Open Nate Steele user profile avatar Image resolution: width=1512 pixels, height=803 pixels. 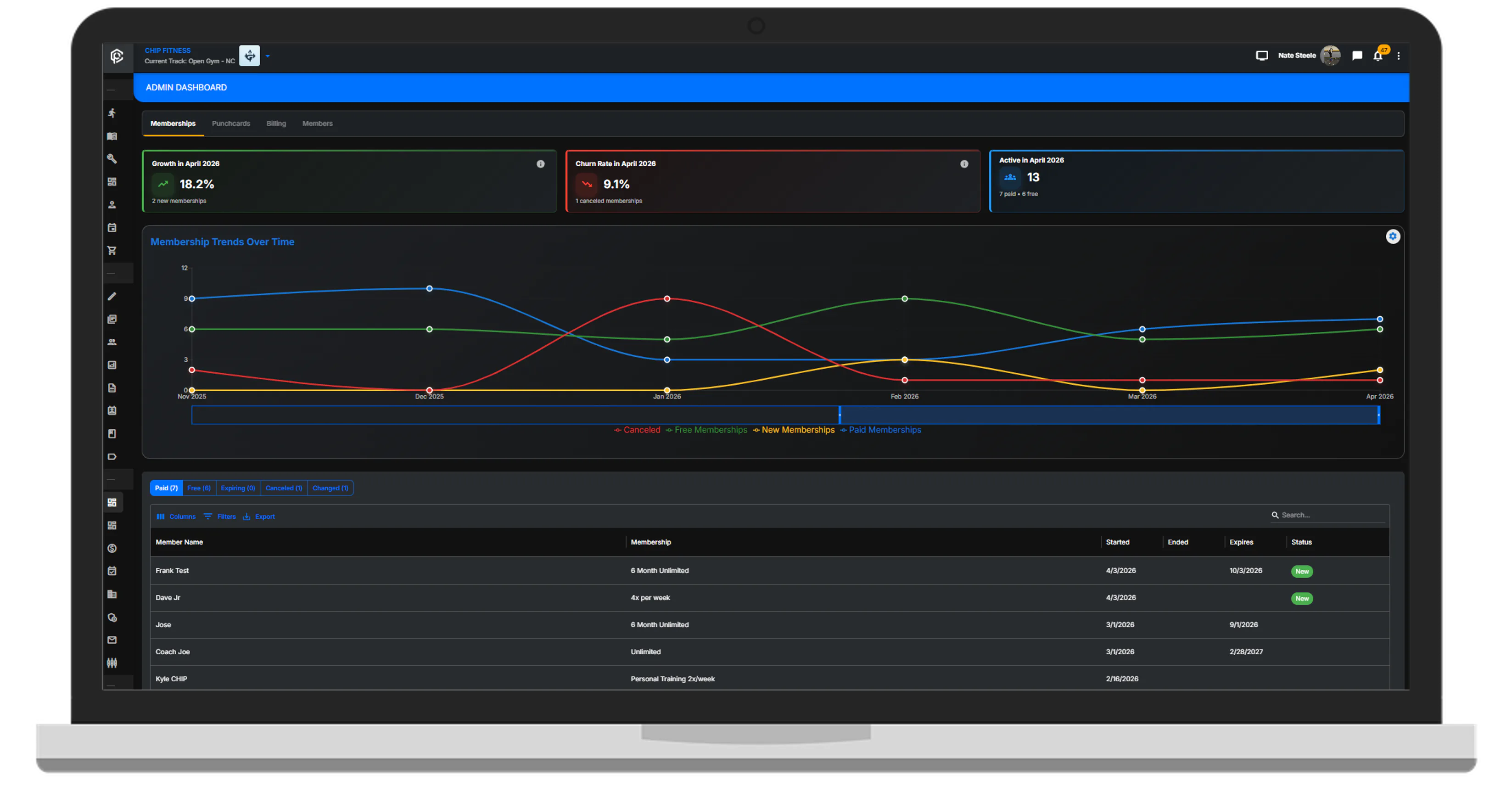(1330, 56)
